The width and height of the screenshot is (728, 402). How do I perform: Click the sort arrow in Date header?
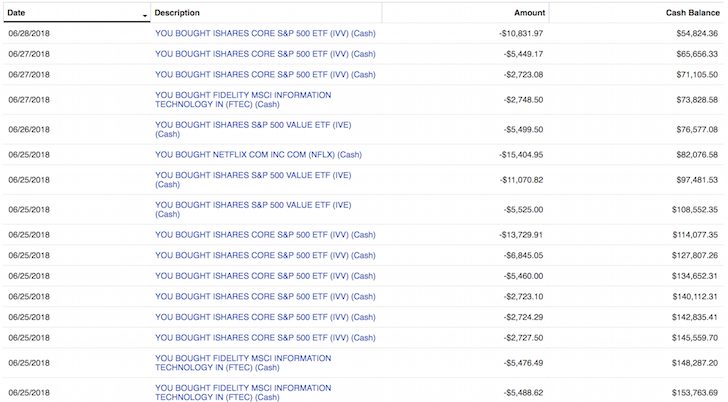point(146,16)
